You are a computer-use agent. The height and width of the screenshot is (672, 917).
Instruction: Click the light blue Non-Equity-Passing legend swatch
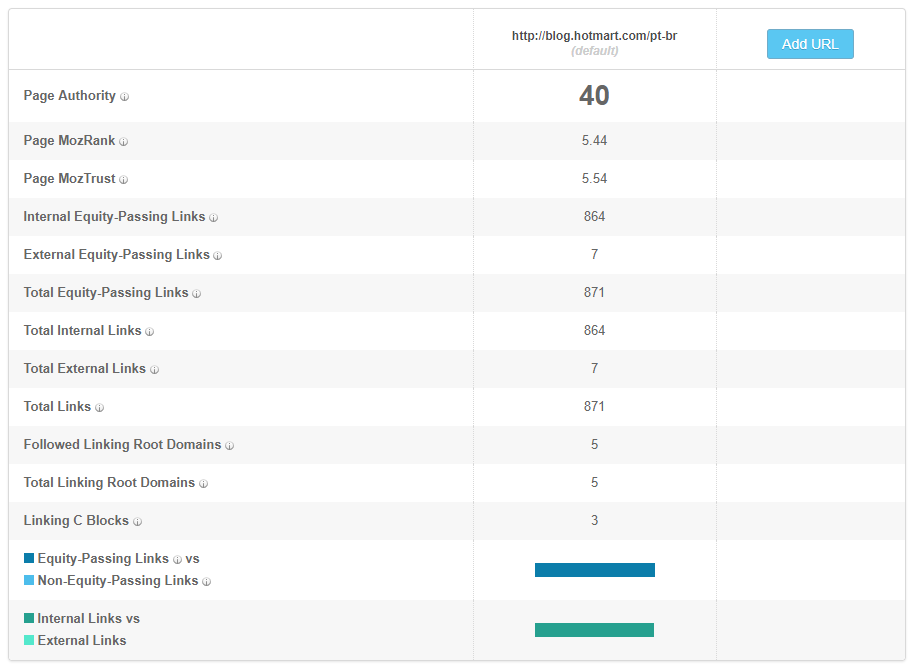tap(29, 580)
